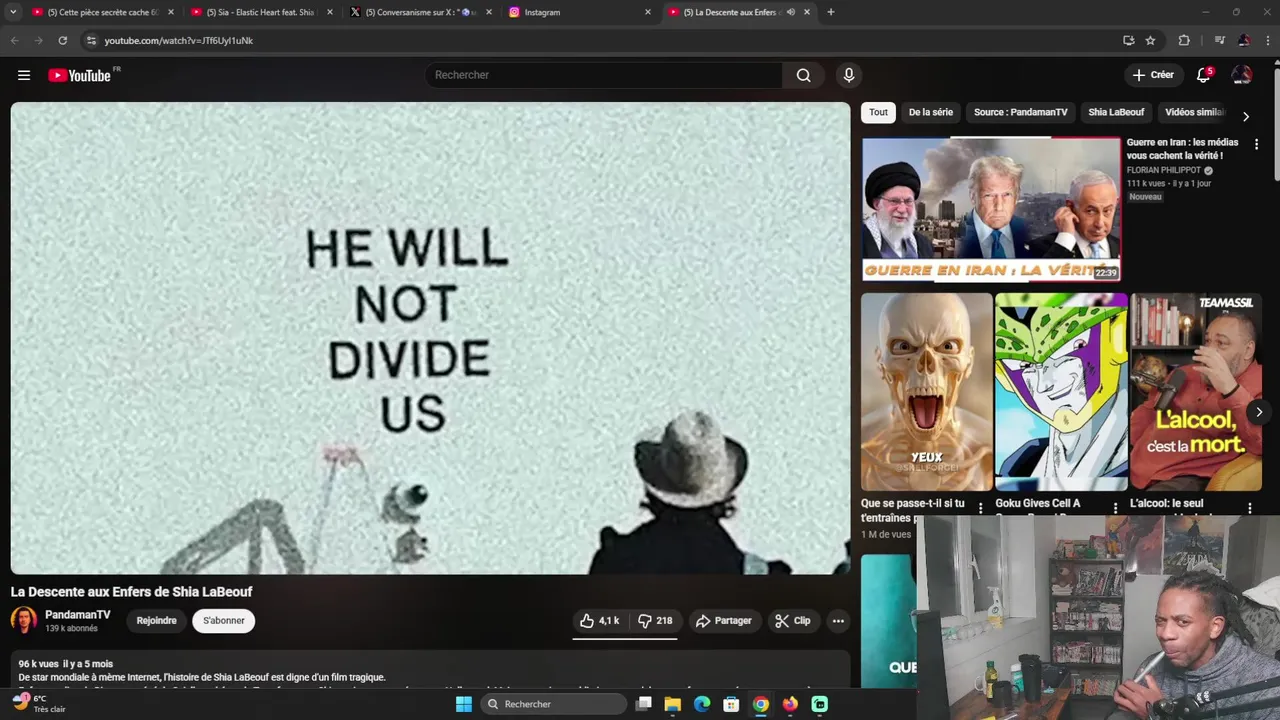Open Firefox from the taskbar
This screenshot has width=1280, height=720.
click(790, 704)
